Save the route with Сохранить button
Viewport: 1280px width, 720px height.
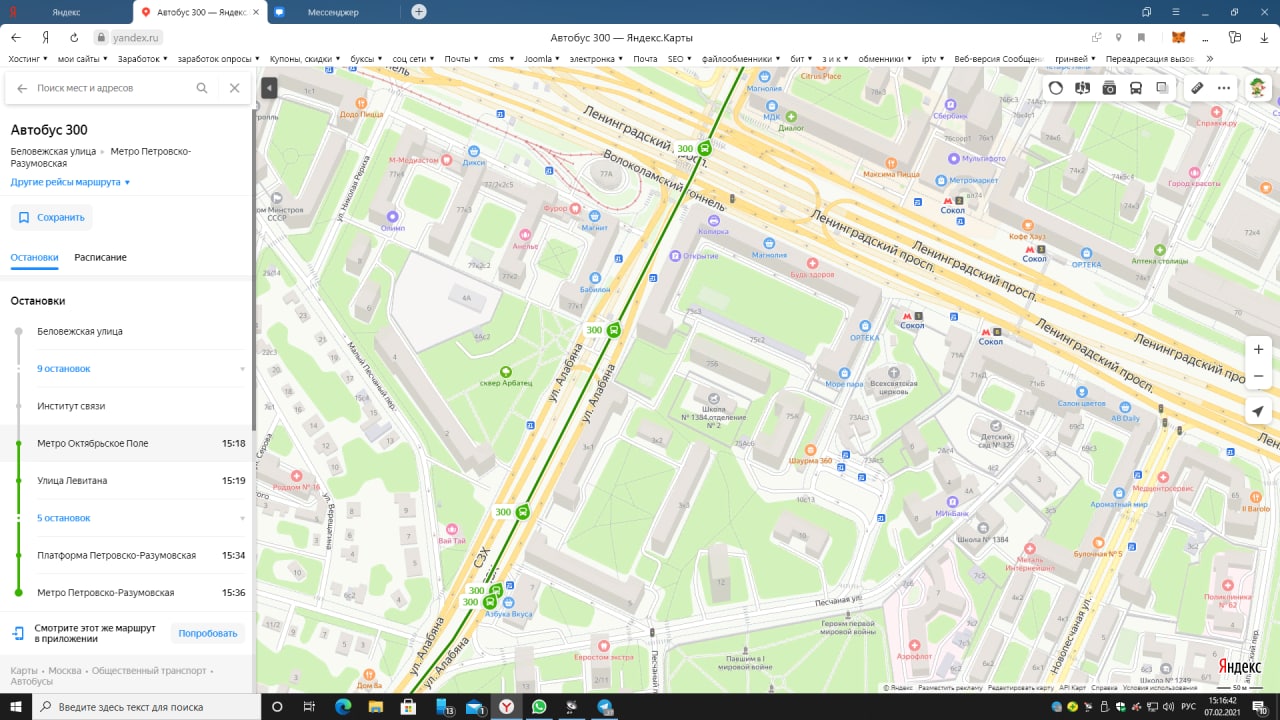click(51, 217)
